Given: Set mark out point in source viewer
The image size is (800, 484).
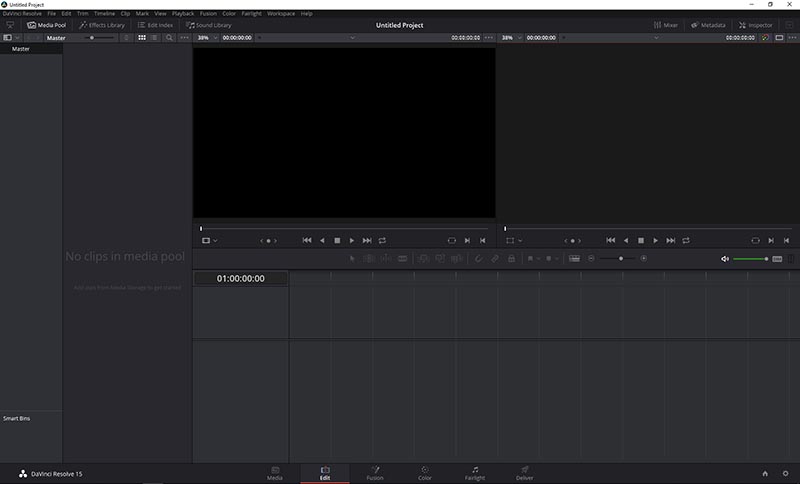Looking at the screenshot, I should (483, 240).
